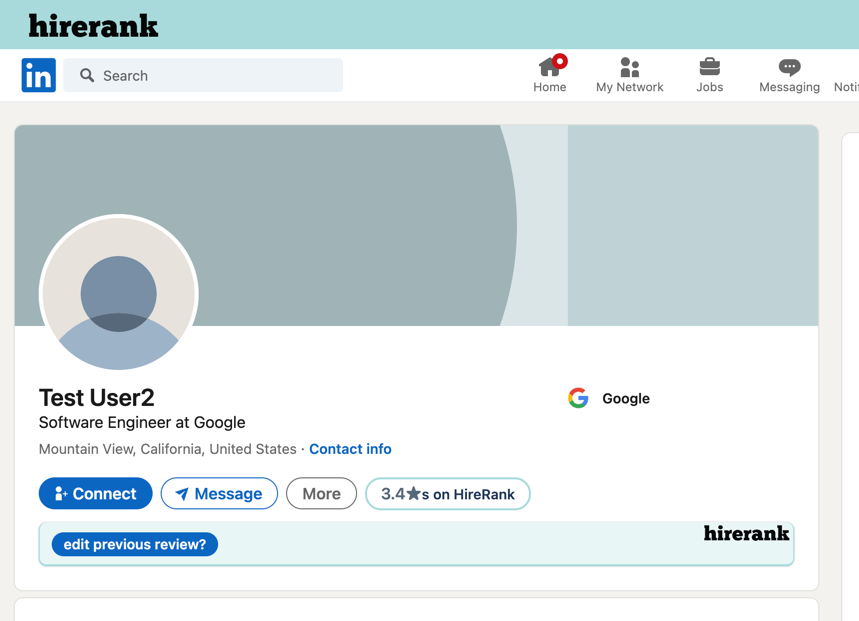Click the hirerank logo in review bar
The width and height of the screenshot is (859, 621).
pyautogui.click(x=746, y=533)
